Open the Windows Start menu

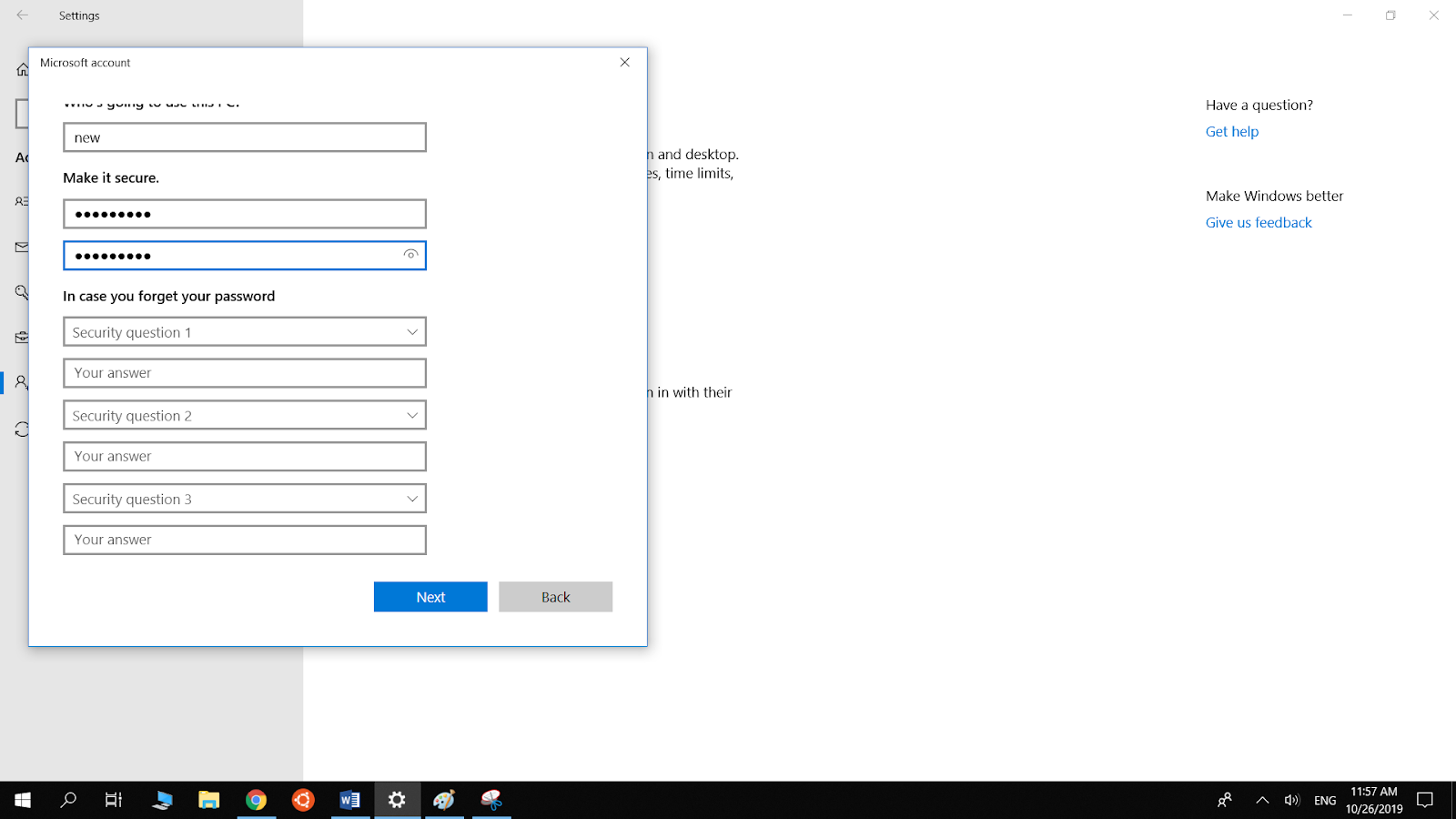pos(23,800)
